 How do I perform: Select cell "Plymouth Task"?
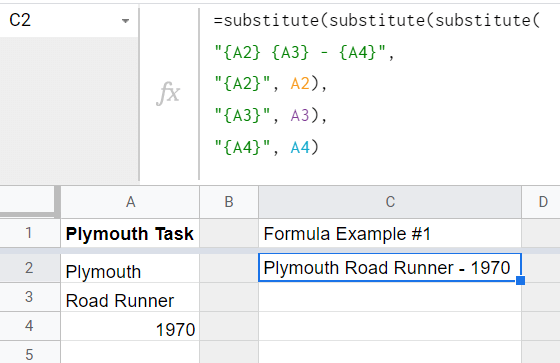click(x=130, y=233)
